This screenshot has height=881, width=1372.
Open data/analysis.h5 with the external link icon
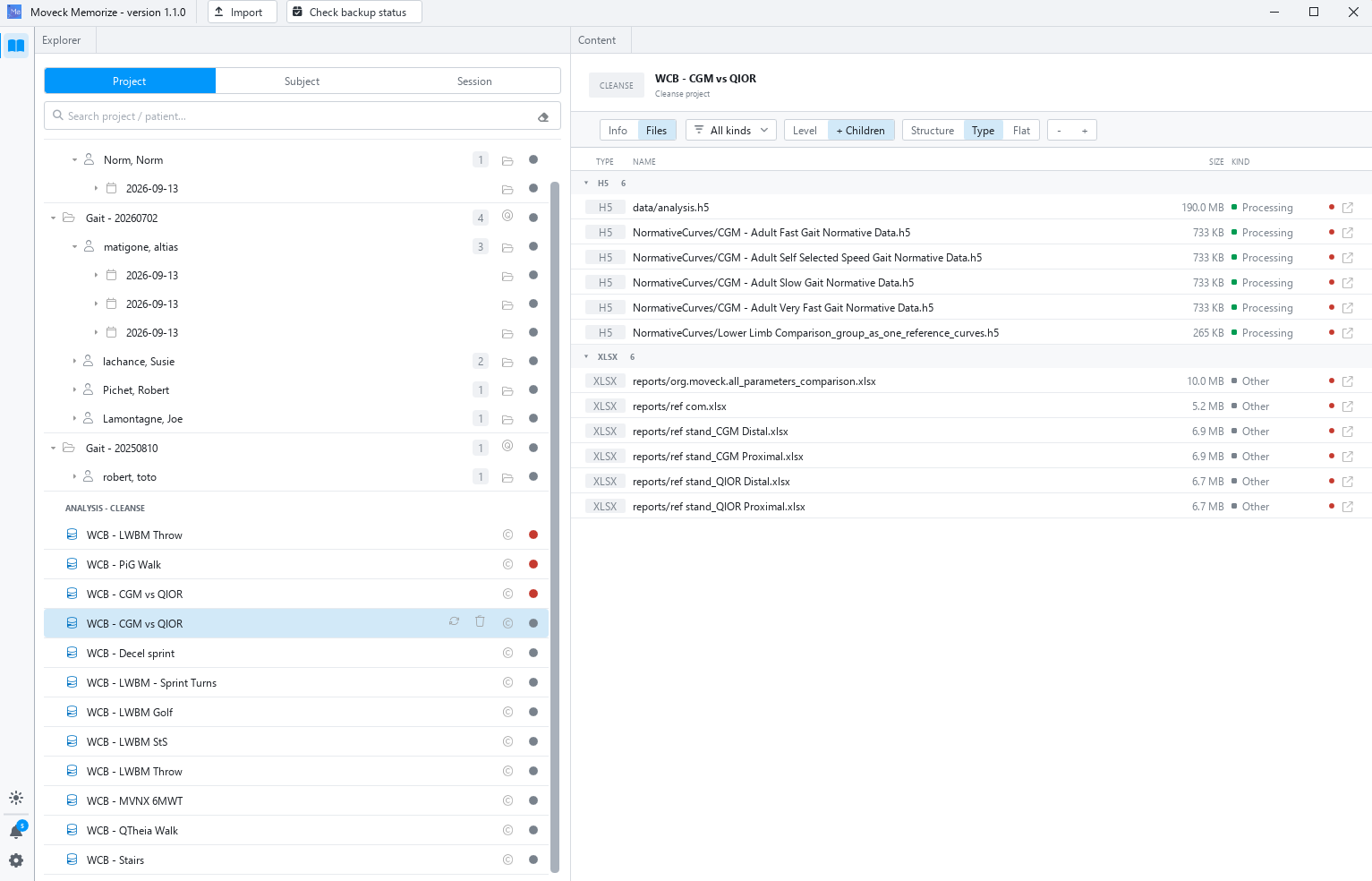click(1348, 208)
